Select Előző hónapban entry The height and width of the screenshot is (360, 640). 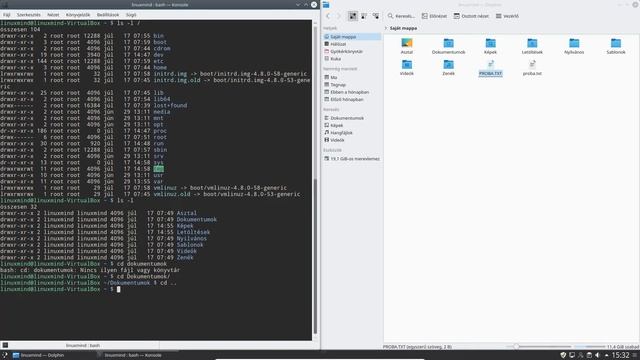click(352, 99)
